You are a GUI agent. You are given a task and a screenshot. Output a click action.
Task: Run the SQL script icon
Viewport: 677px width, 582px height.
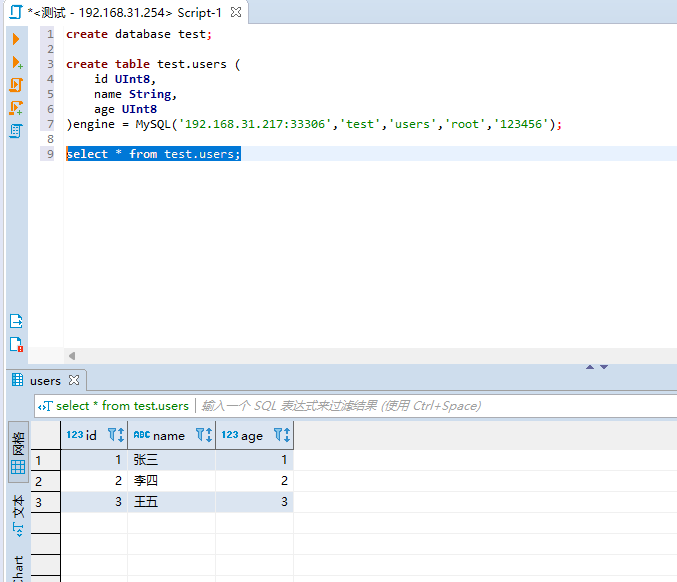pos(16,85)
